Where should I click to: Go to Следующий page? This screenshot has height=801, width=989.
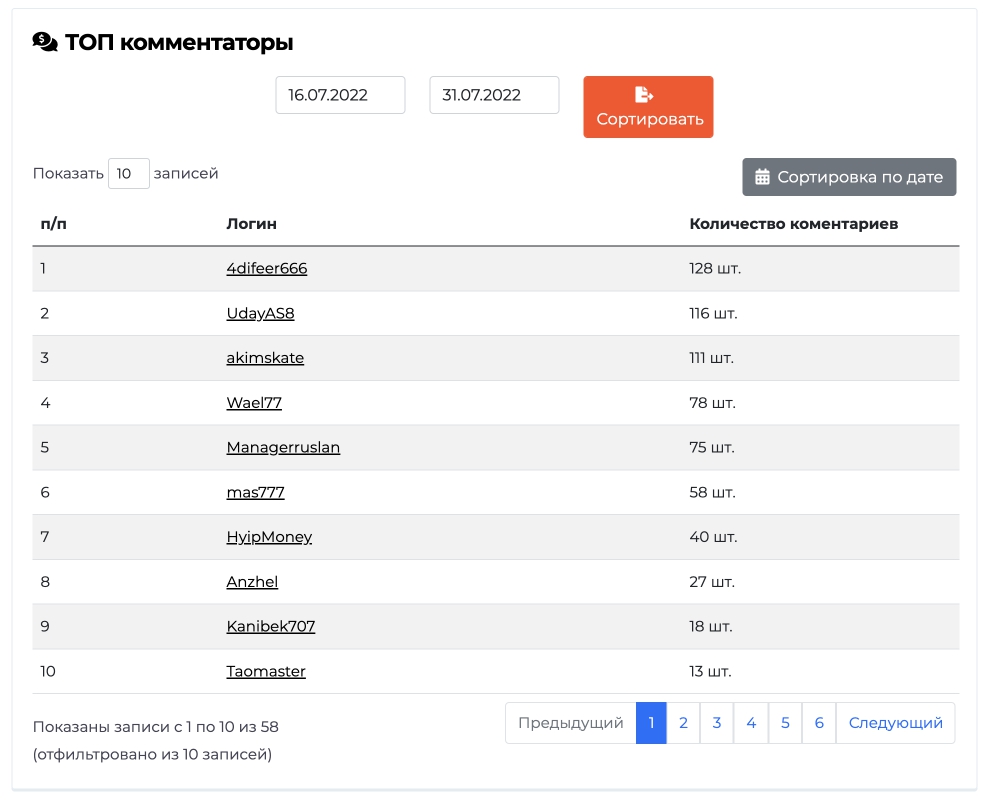tap(896, 723)
